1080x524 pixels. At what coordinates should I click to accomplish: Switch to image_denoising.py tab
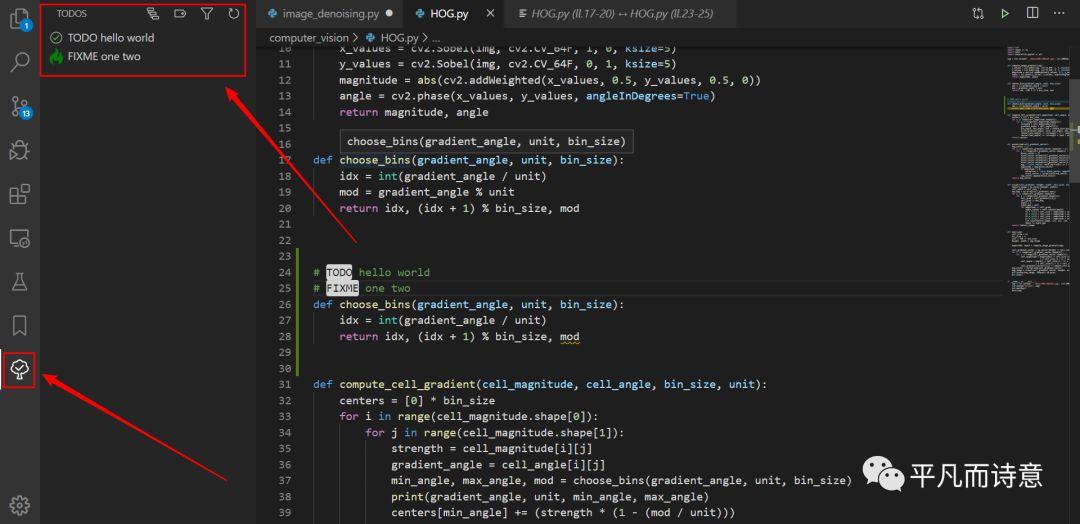[x=330, y=13]
